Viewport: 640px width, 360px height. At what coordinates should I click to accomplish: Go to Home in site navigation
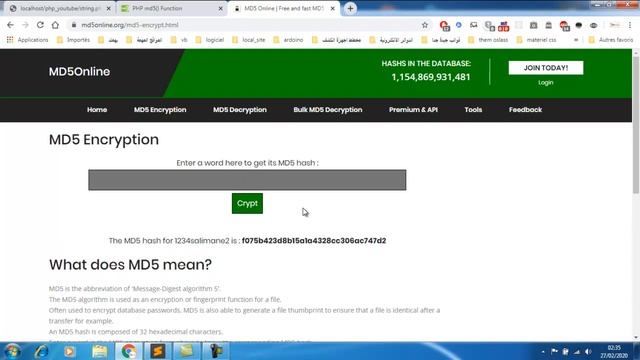(x=97, y=110)
